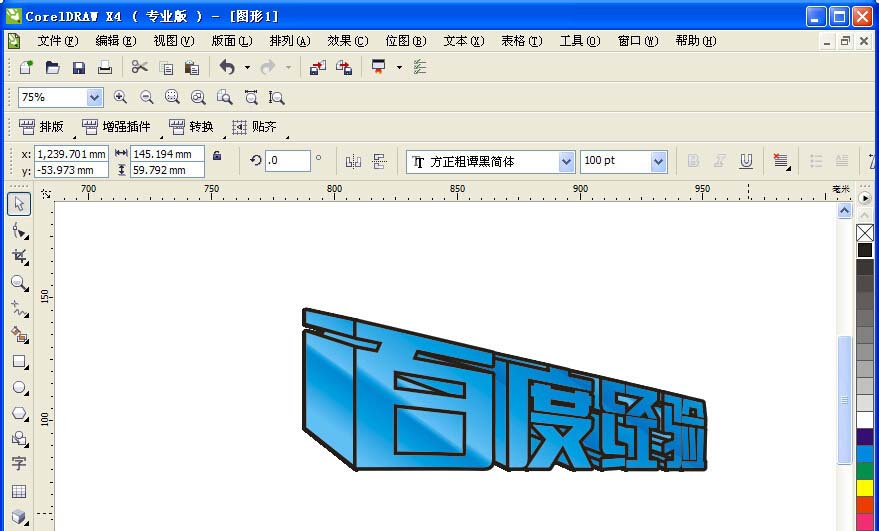Zoom to selected objects icon
Image resolution: width=879 pixels, height=531 pixels.
(x=172, y=97)
